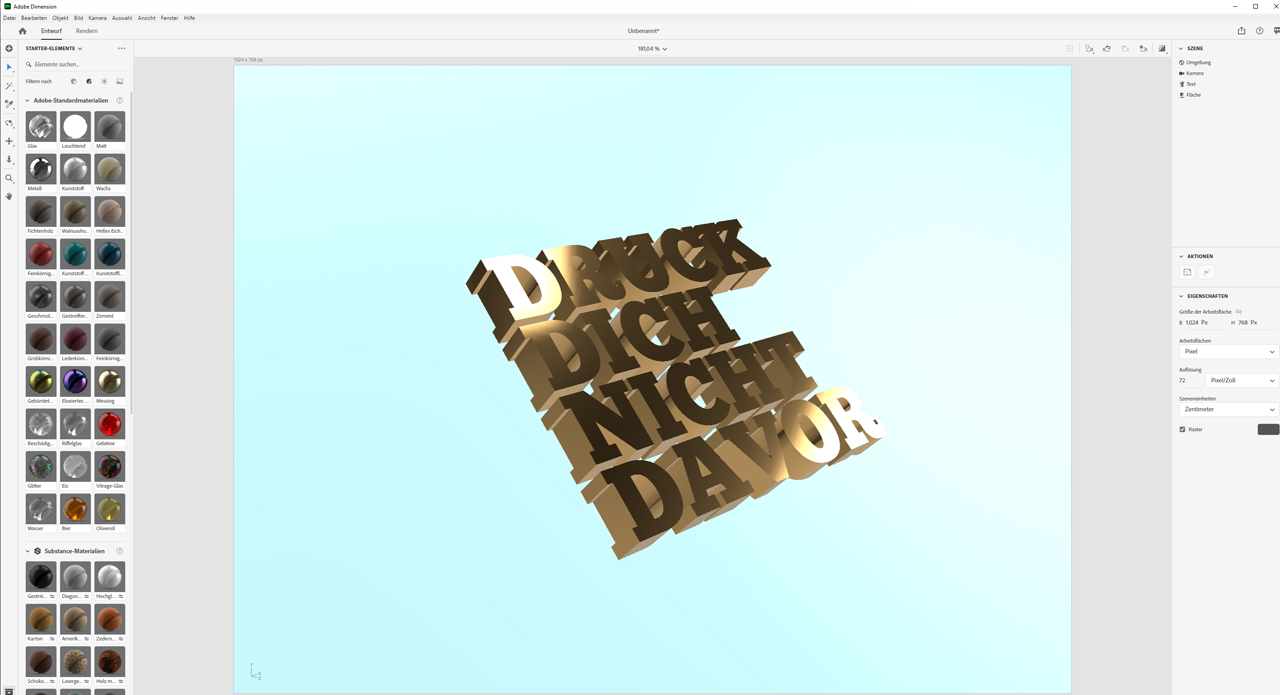Select Umgebung in the scene list
This screenshot has height=695, width=1280.
coord(1198,62)
